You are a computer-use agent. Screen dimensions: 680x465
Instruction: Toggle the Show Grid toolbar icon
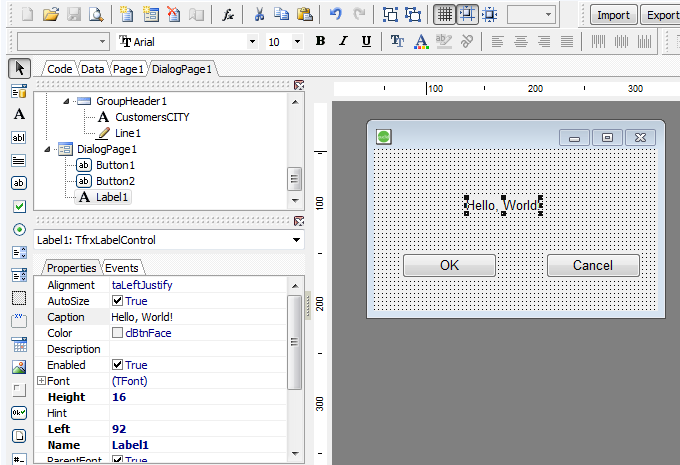pyautogui.click(x=445, y=14)
